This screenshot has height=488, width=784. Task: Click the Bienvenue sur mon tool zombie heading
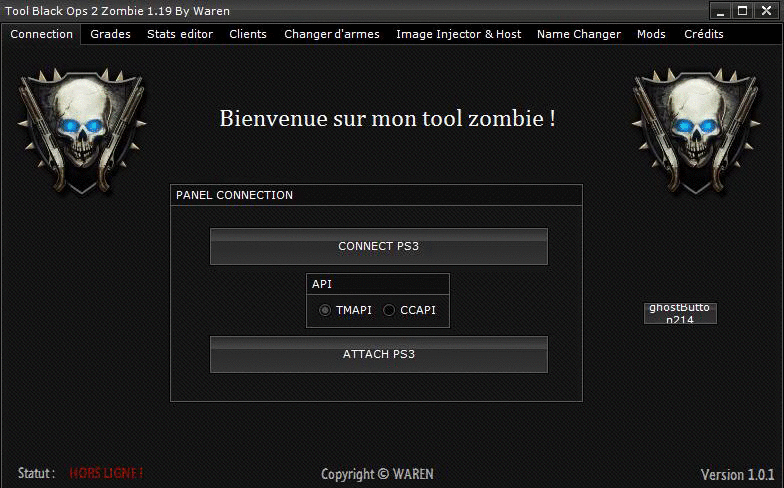(388, 119)
